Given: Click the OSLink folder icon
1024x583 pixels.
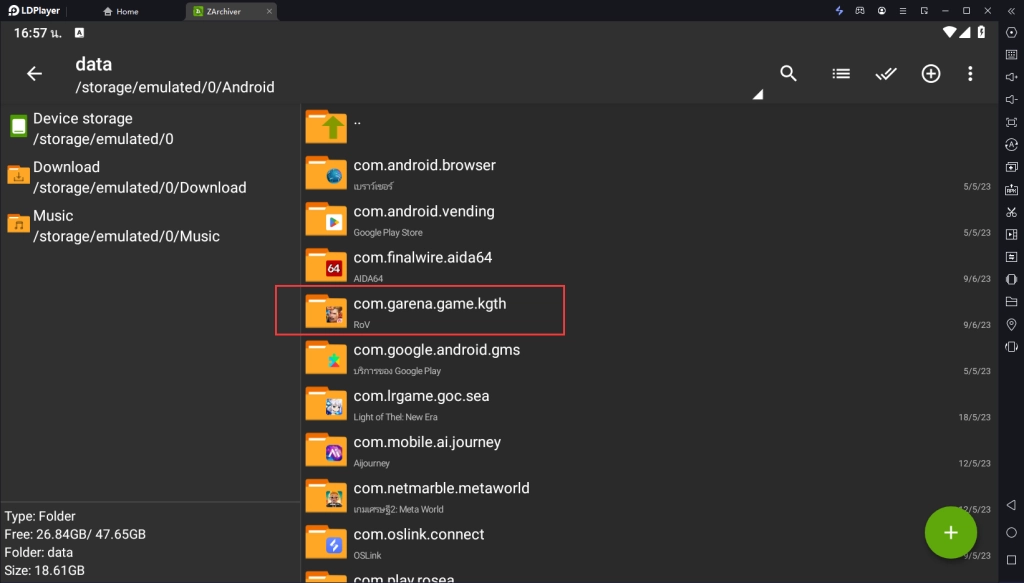Looking at the screenshot, I should [326, 542].
